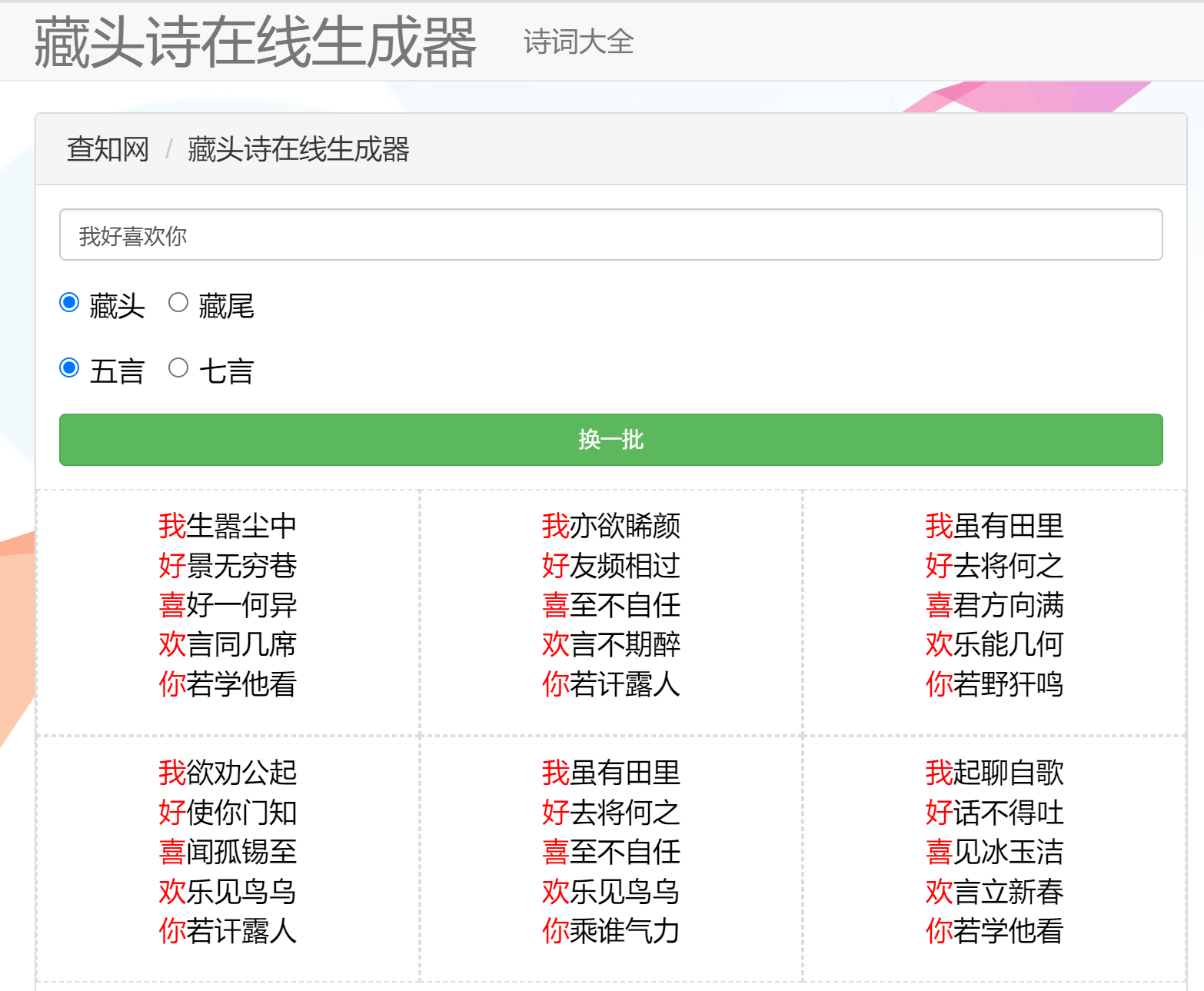Click the verse 欢言不期醉

[x=610, y=645]
